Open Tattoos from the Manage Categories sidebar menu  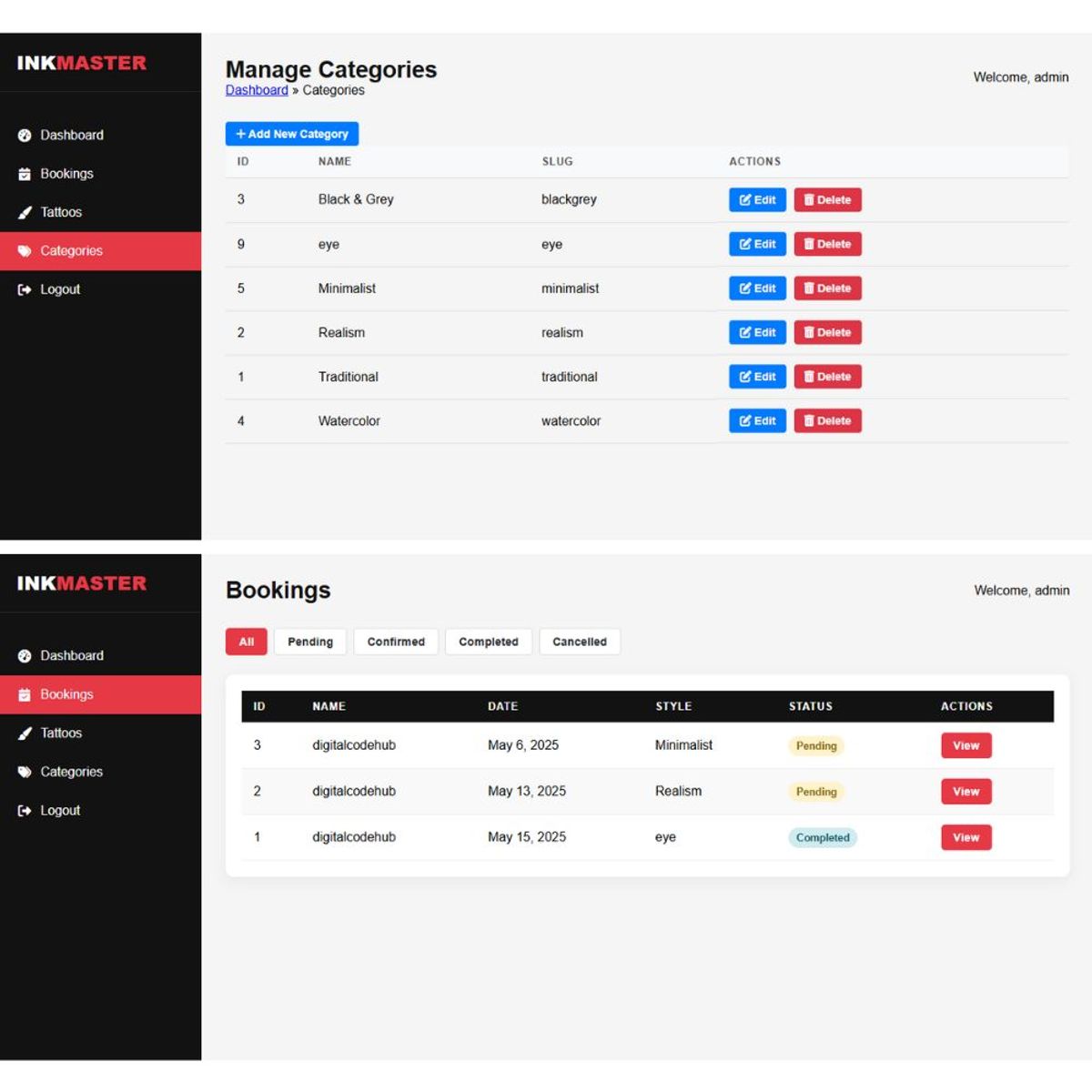(61, 212)
